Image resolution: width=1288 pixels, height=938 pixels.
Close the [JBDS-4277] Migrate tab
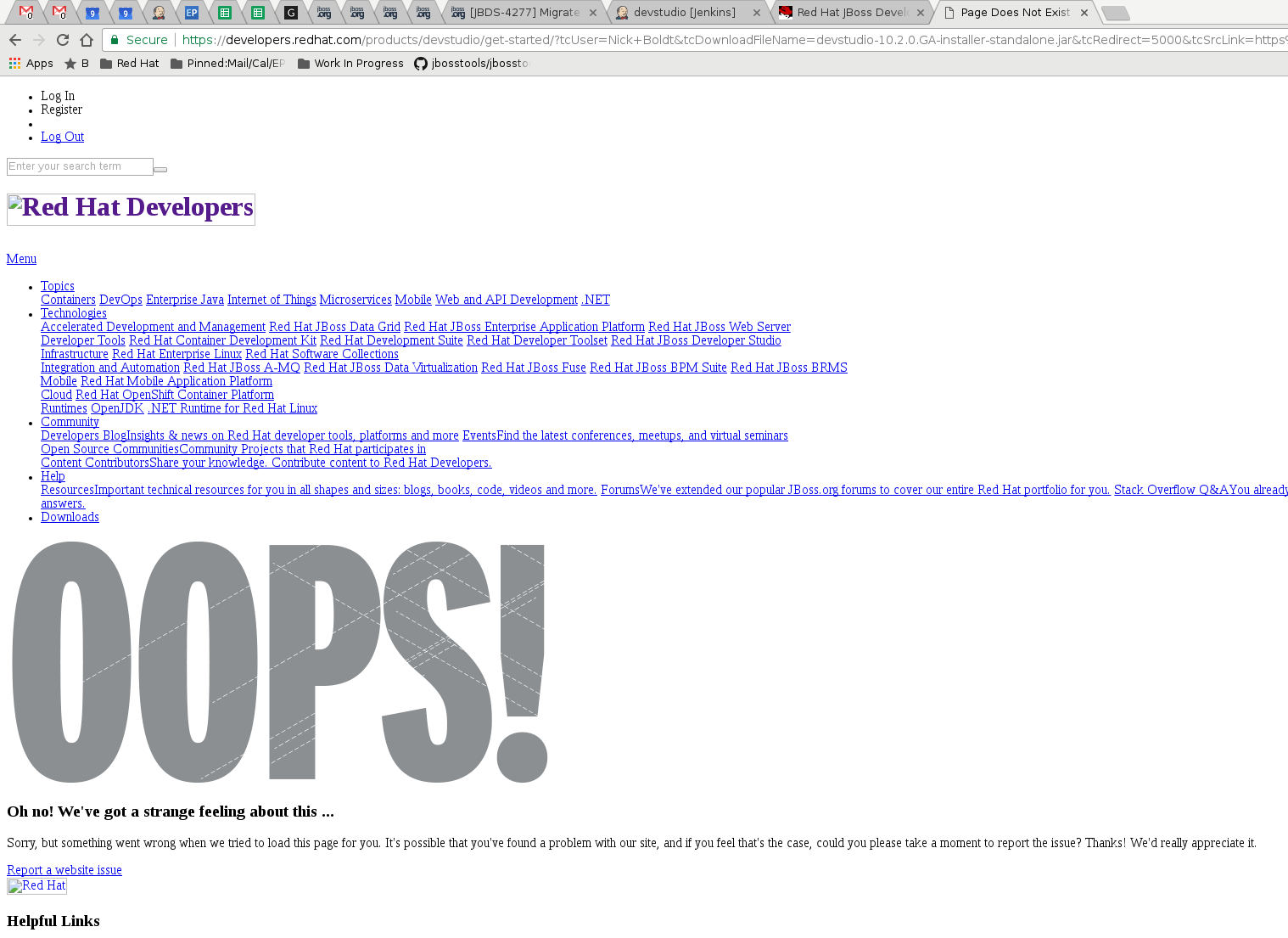[x=593, y=13]
